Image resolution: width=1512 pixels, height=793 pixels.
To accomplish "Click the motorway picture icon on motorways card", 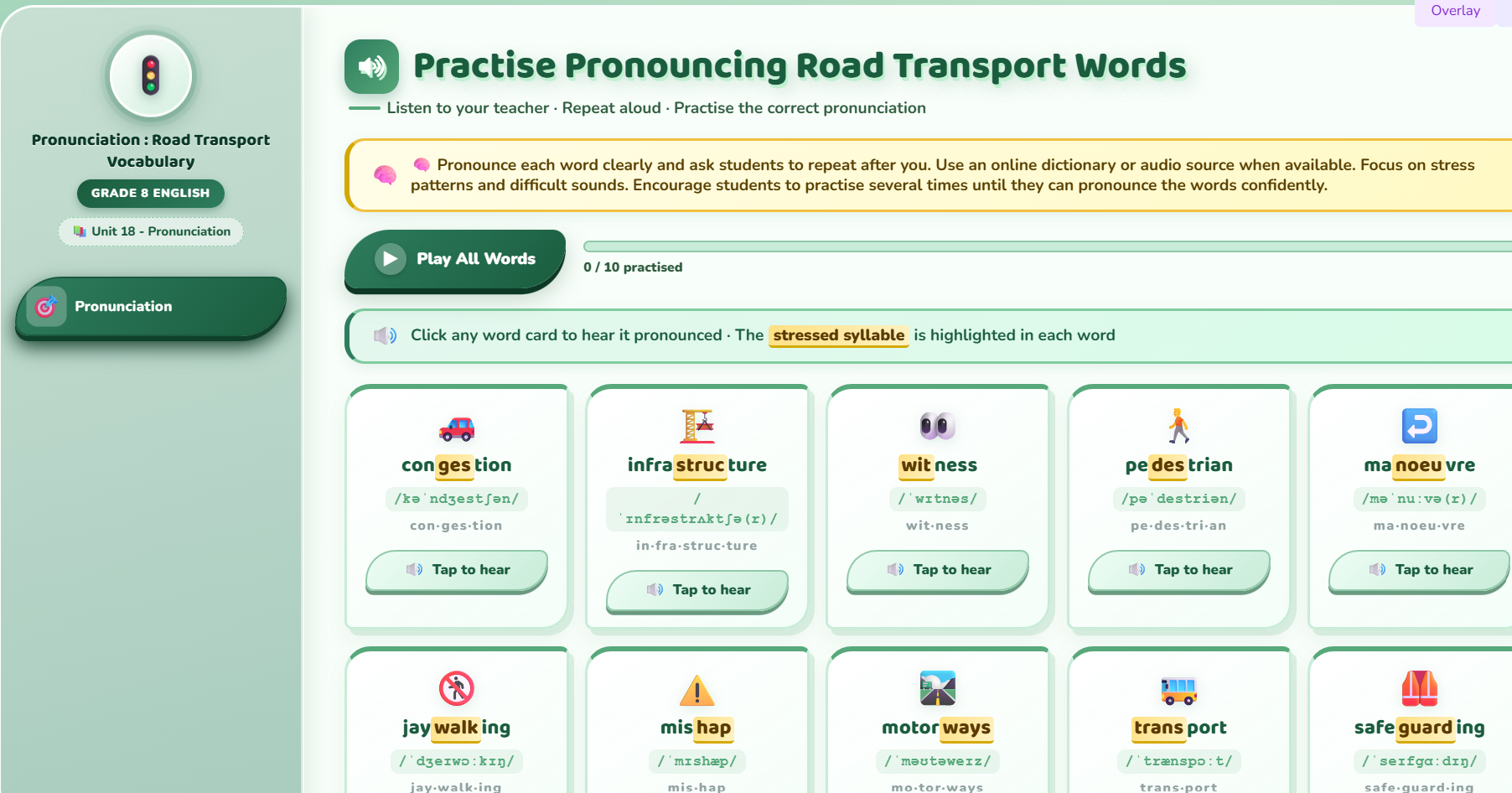I will click(938, 688).
